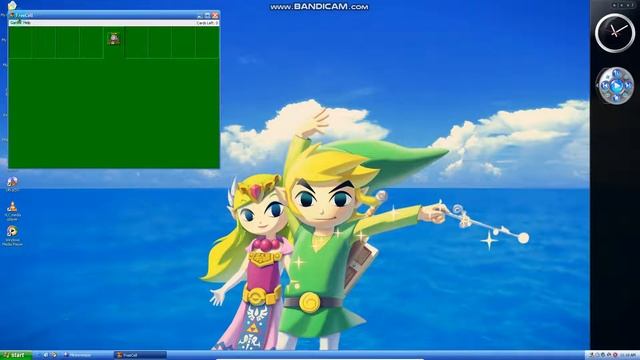Click first quick launch icon on taskbar

(x=46, y=355)
